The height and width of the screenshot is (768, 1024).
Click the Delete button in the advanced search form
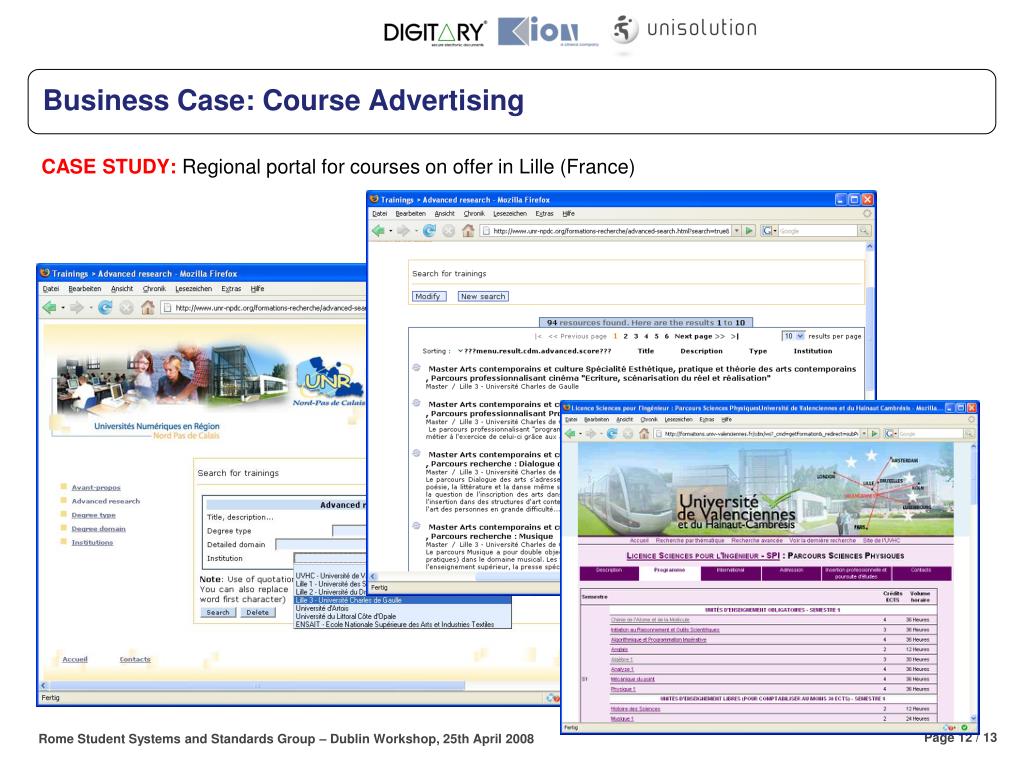pos(257,613)
